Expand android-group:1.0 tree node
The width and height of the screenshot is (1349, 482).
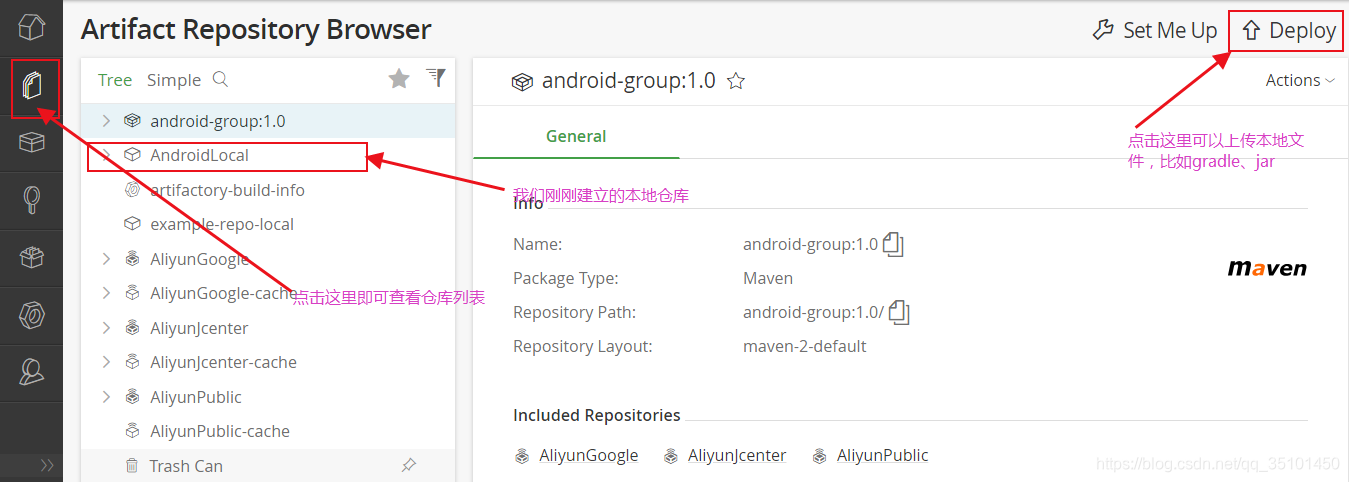(x=106, y=121)
